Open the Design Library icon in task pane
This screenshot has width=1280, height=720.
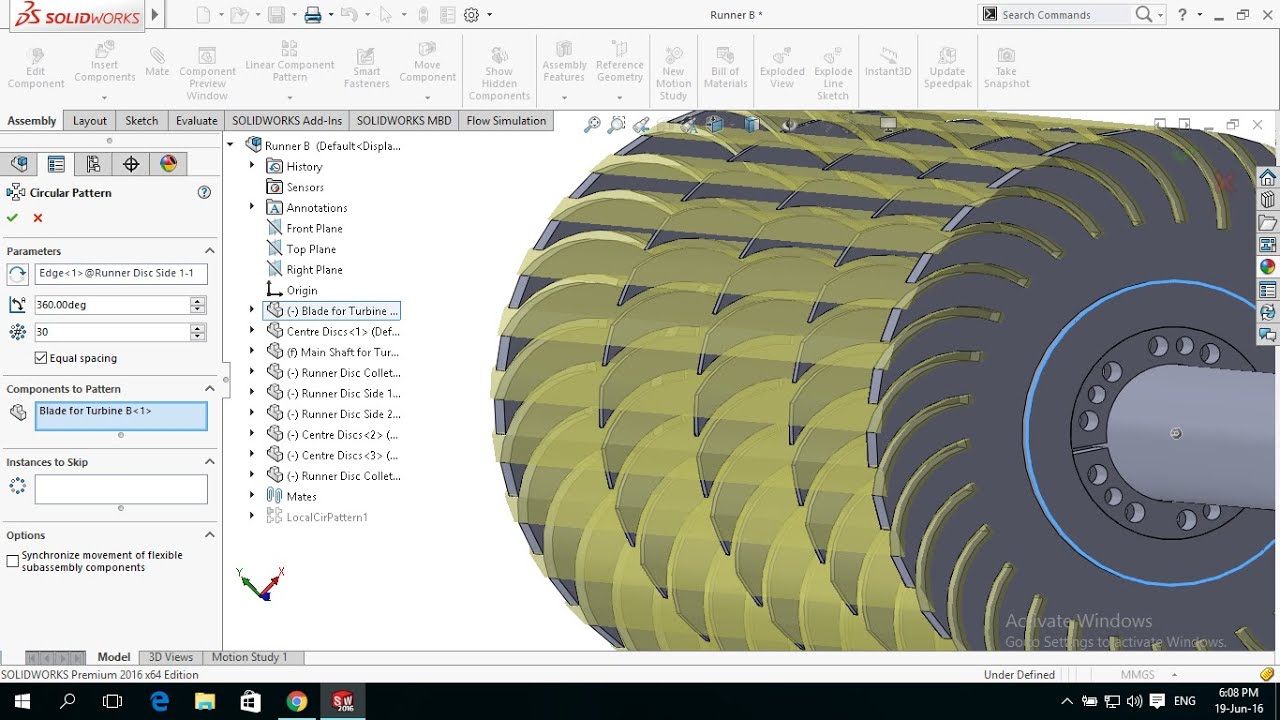coord(1267,200)
